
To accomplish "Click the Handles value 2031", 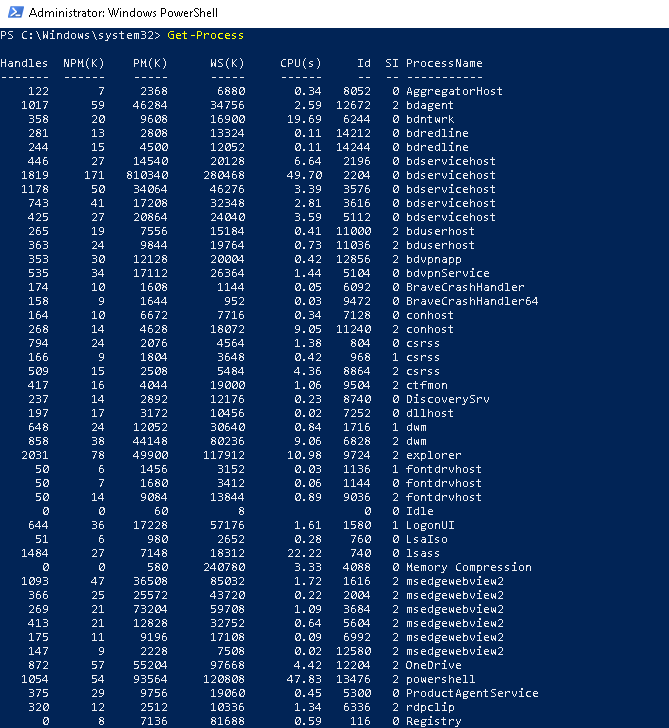I will point(35,455).
